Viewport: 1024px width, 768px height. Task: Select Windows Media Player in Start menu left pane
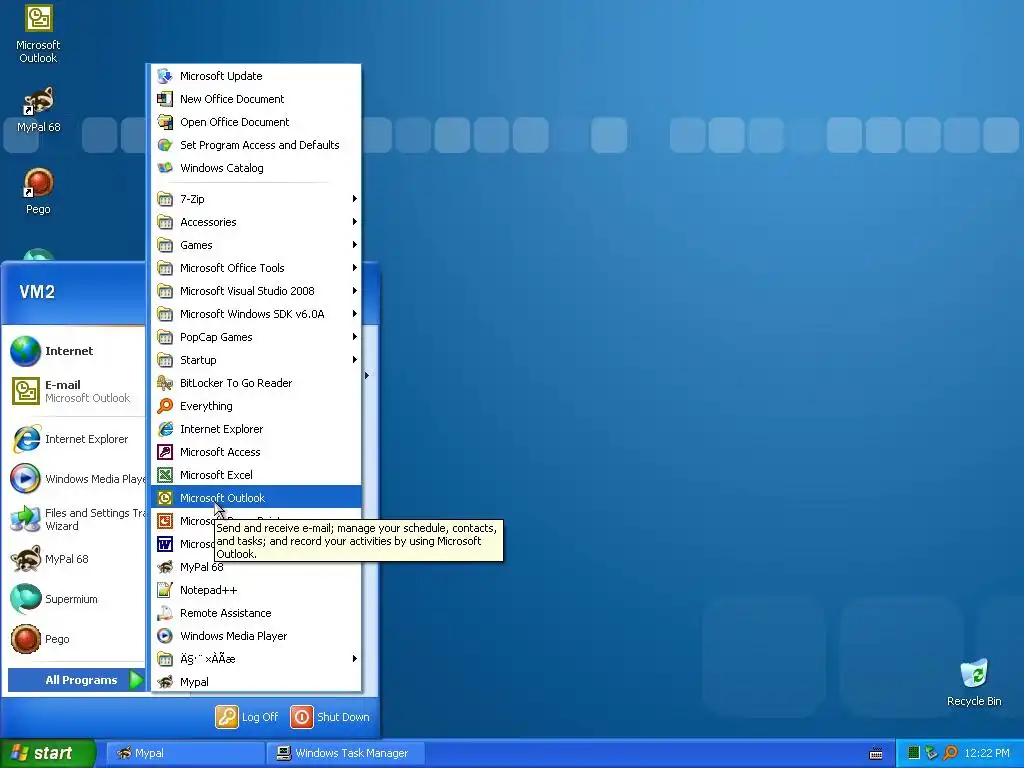click(76, 479)
